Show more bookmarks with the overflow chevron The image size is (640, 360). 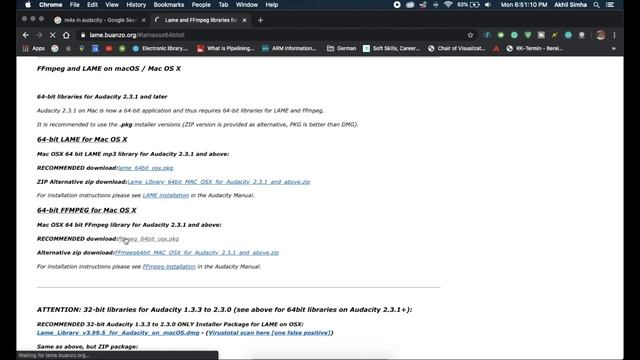[613, 49]
